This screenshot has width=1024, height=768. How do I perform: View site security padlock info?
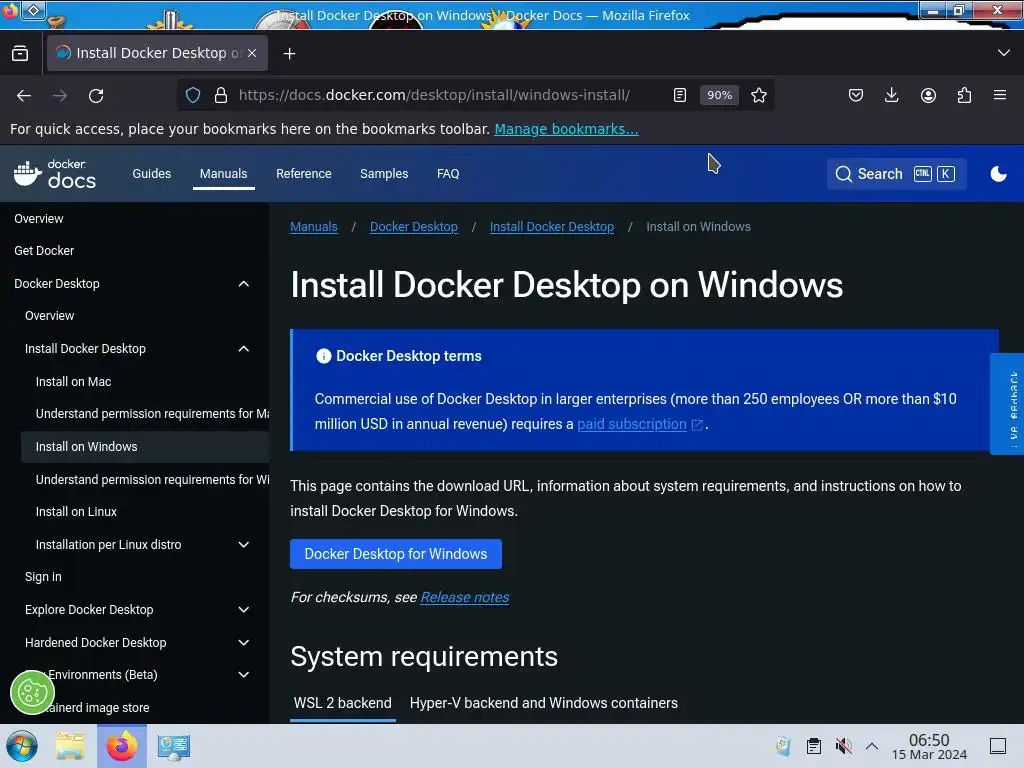point(221,95)
